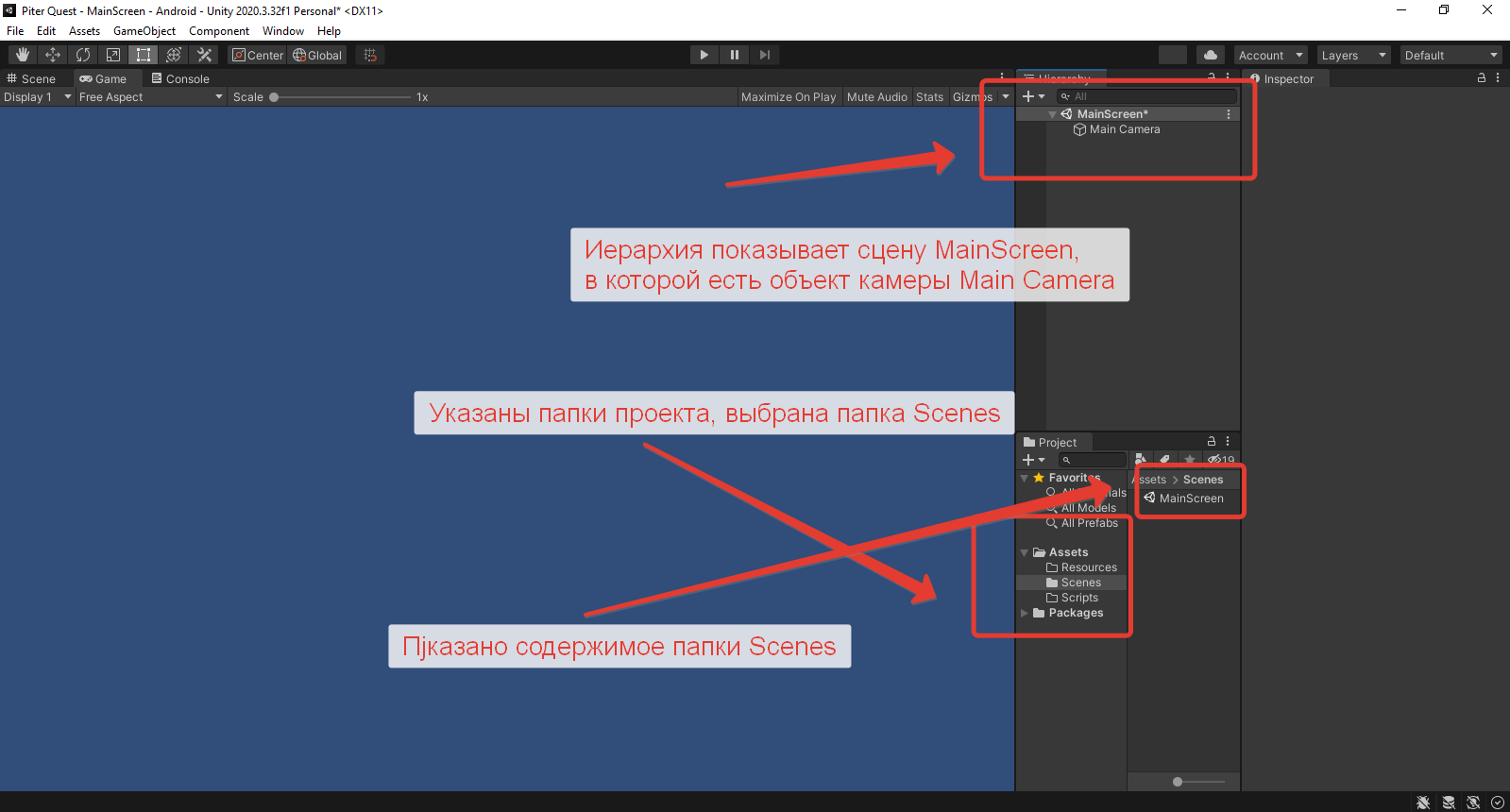Toggle Stats overlay
1510x812 pixels.
tap(929, 96)
